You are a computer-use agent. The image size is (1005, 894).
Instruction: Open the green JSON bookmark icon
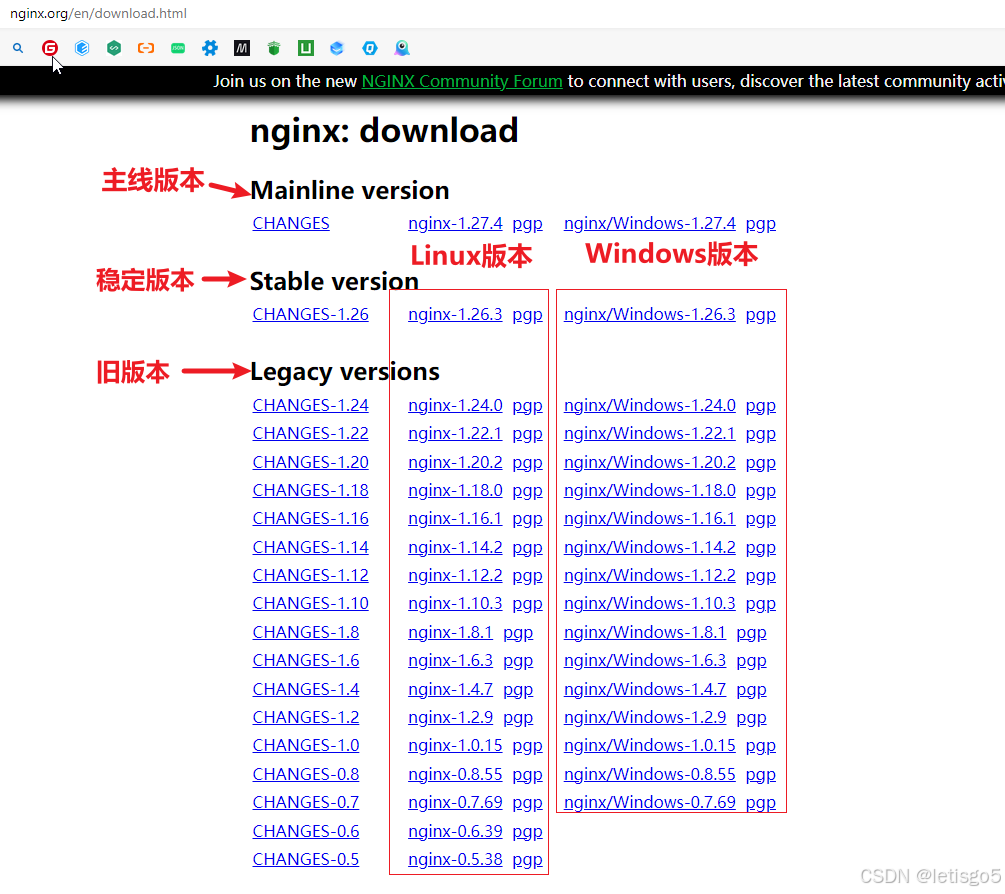(x=178, y=48)
